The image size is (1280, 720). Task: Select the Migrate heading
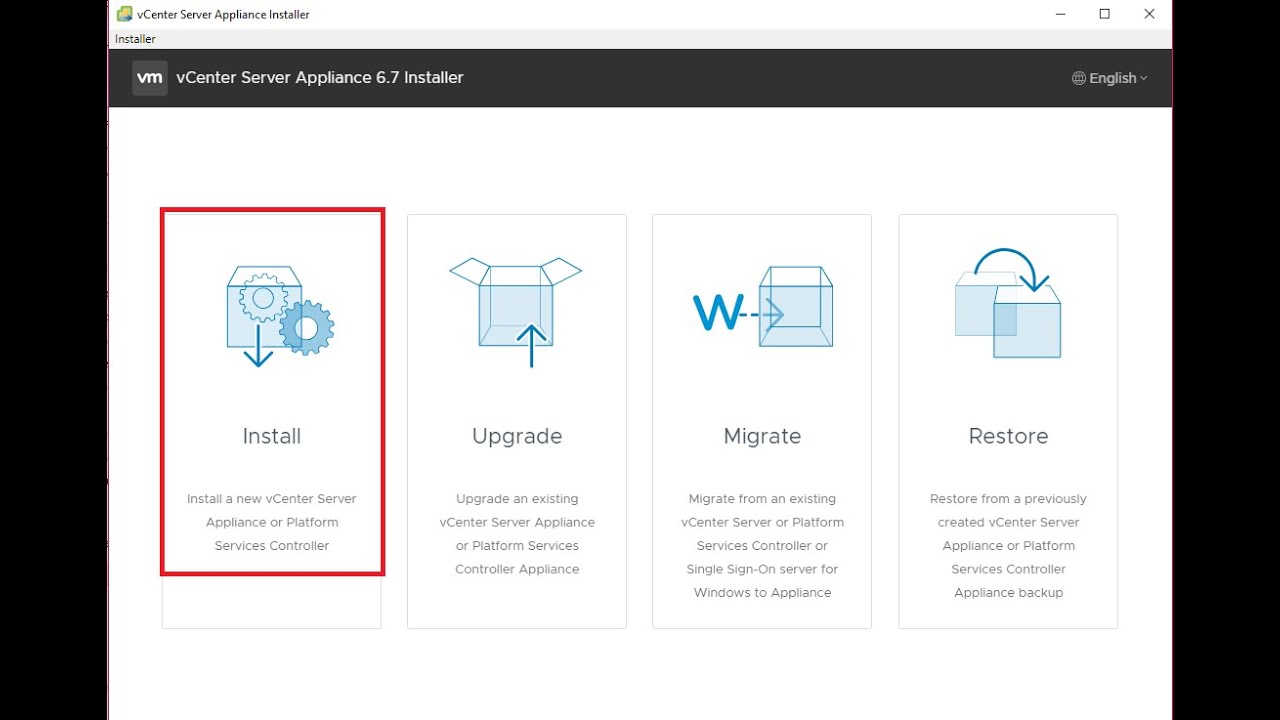click(x=762, y=436)
